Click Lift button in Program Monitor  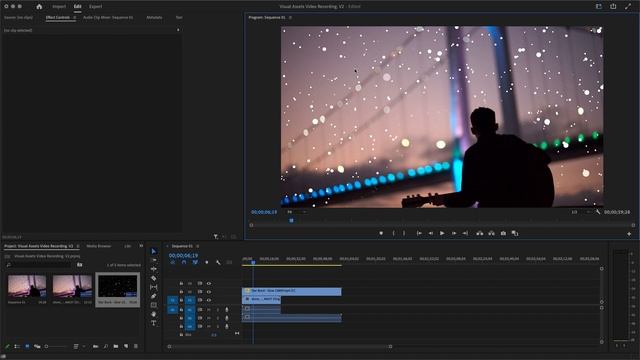pyautogui.click(x=480, y=233)
